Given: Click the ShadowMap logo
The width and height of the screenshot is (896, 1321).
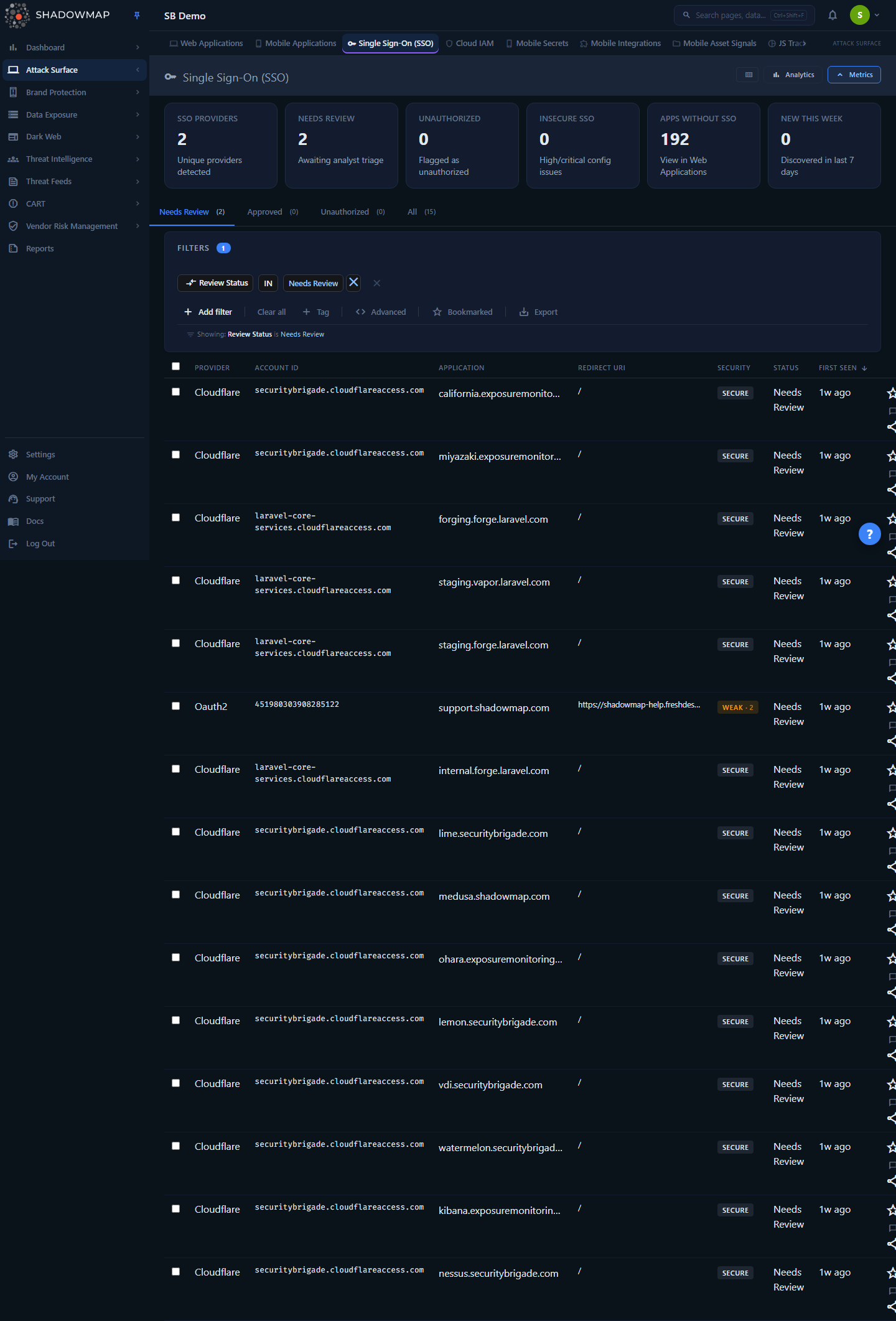Looking at the screenshot, I should point(57,15).
